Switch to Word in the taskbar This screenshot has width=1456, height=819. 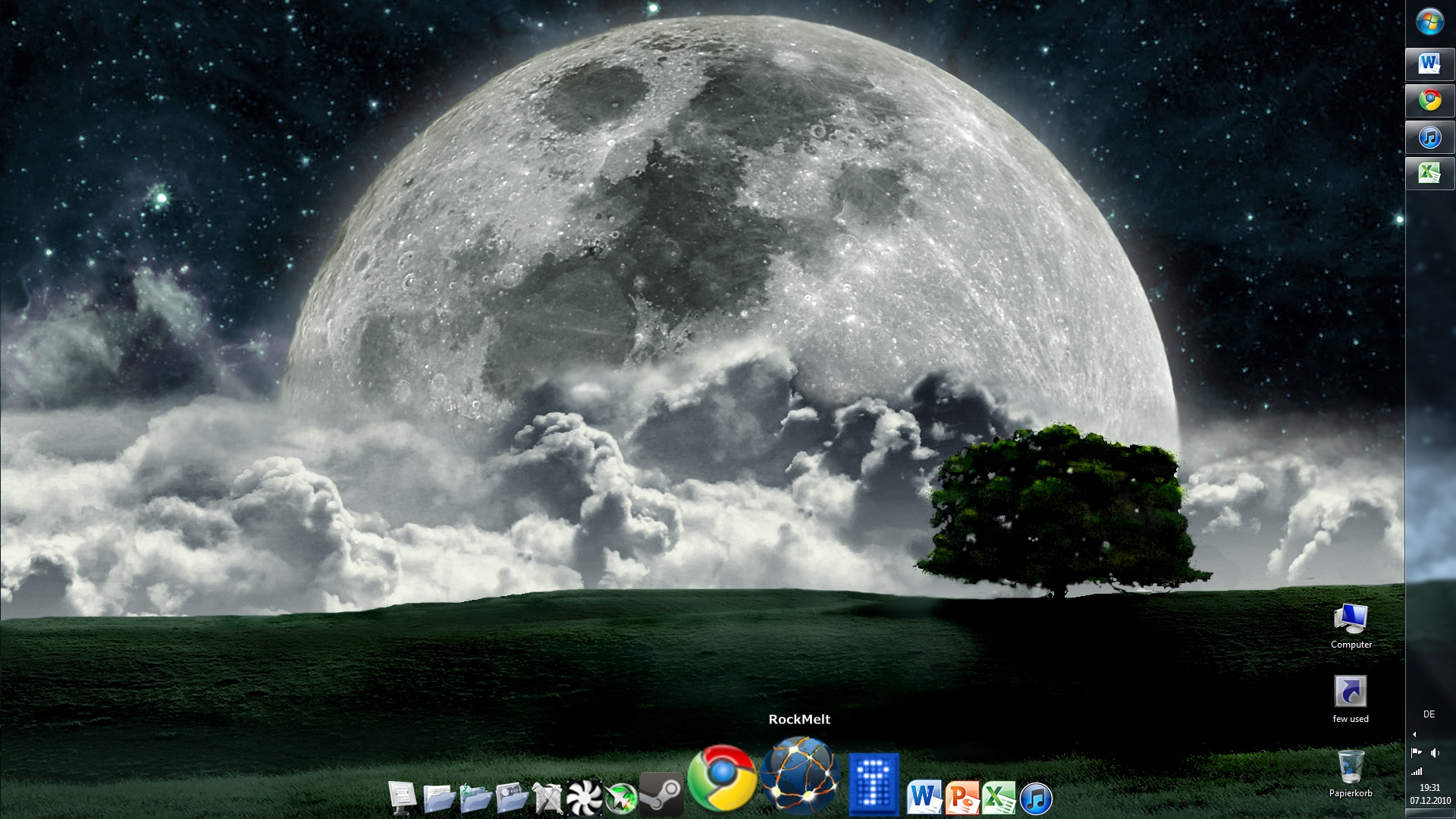coord(1429,64)
